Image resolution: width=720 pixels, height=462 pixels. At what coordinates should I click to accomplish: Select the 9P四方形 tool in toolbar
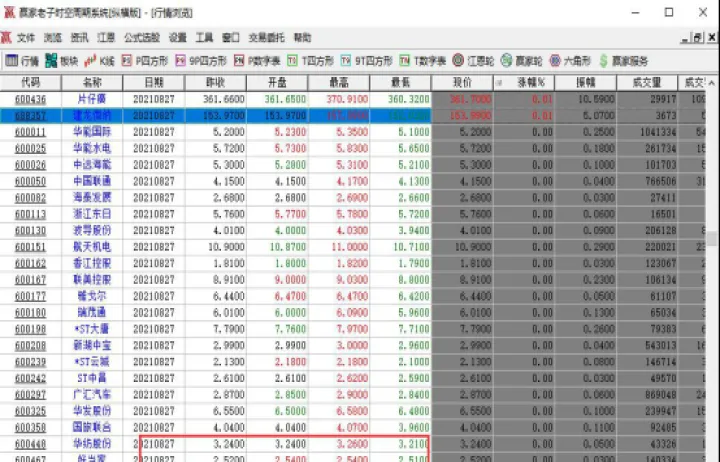point(201,61)
